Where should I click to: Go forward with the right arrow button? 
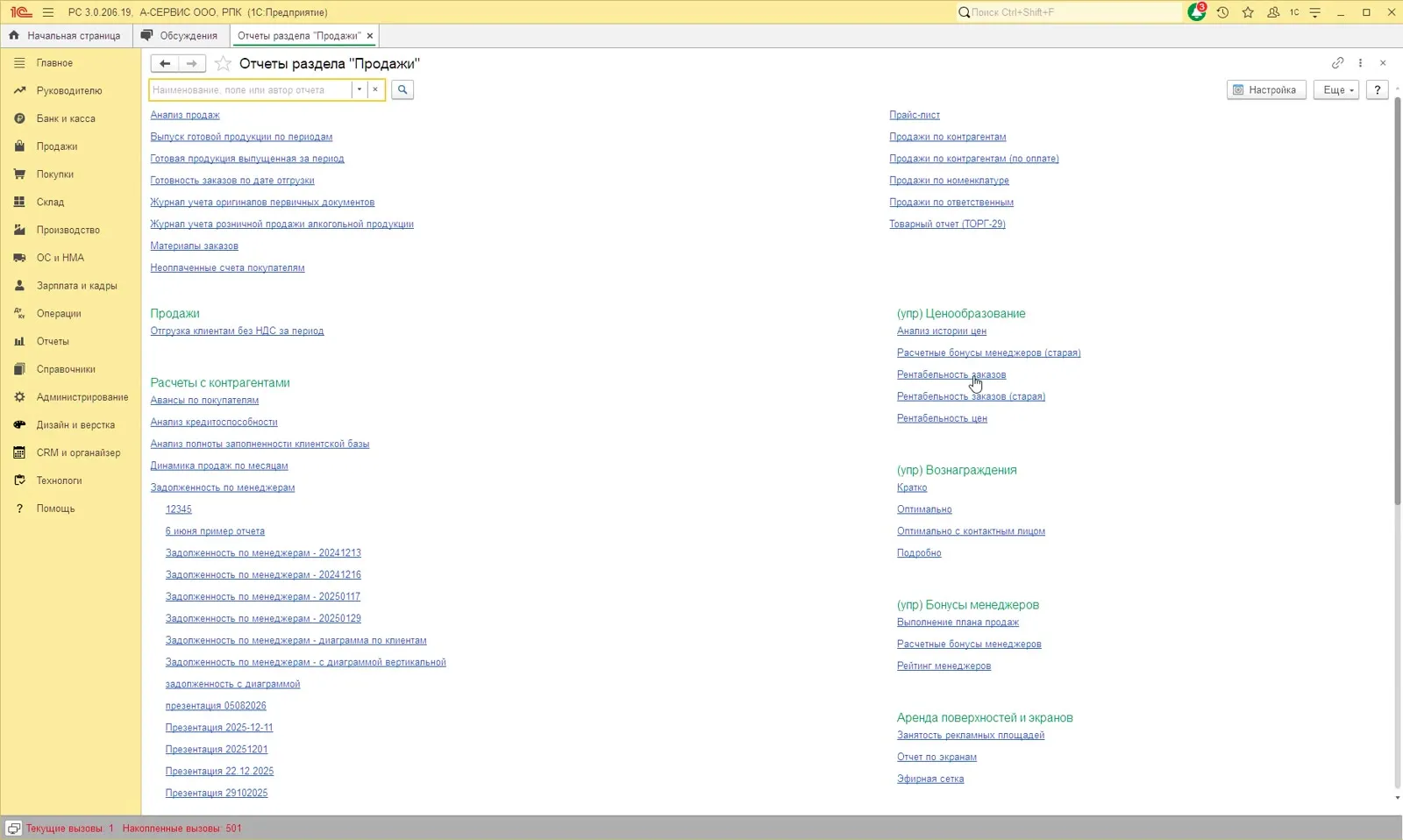coord(192,63)
